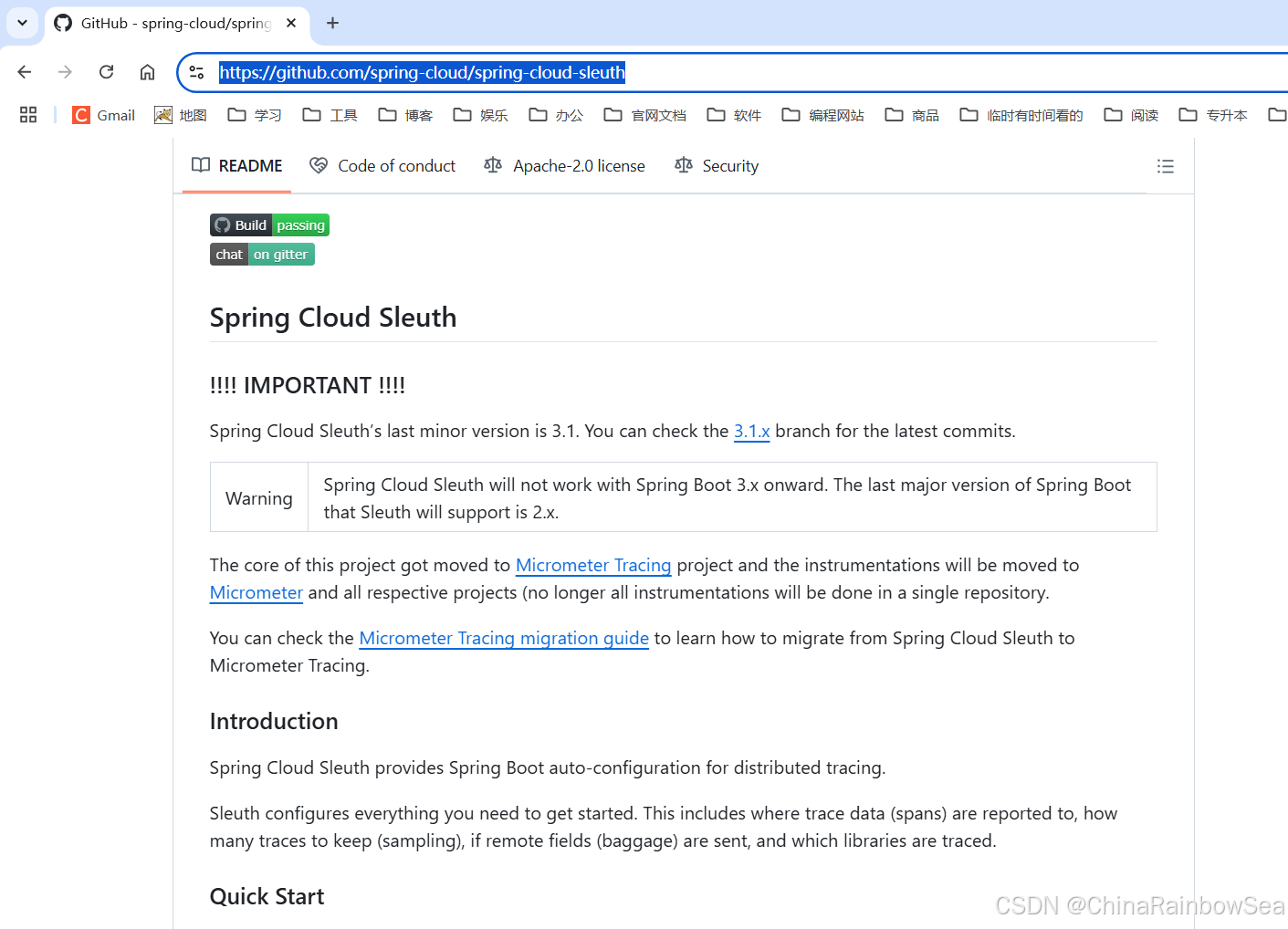Click the scales icon next to Apache-2.0 license
The width and height of the screenshot is (1288, 929).
[492, 165]
